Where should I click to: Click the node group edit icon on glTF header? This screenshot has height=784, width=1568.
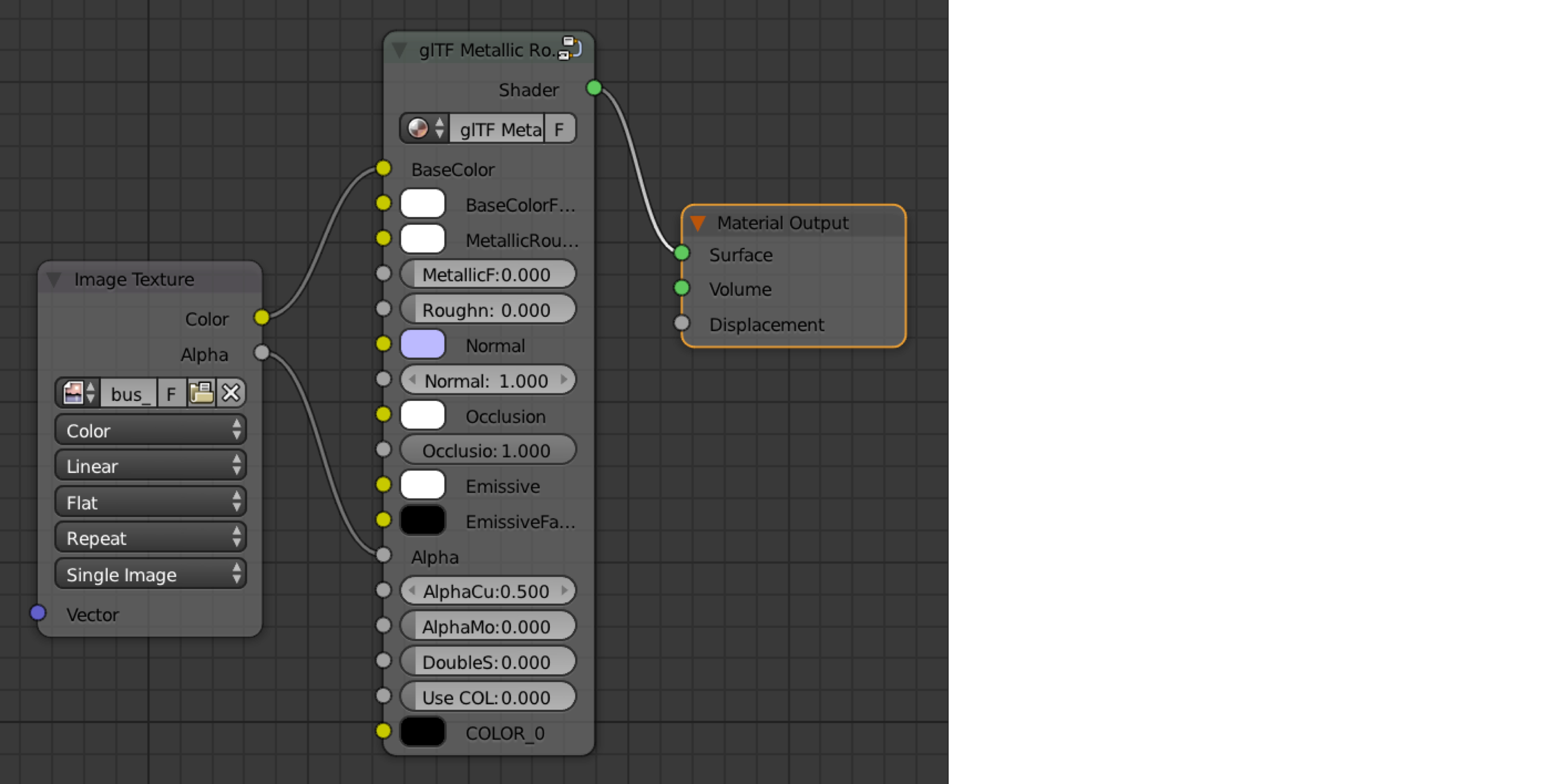[570, 48]
